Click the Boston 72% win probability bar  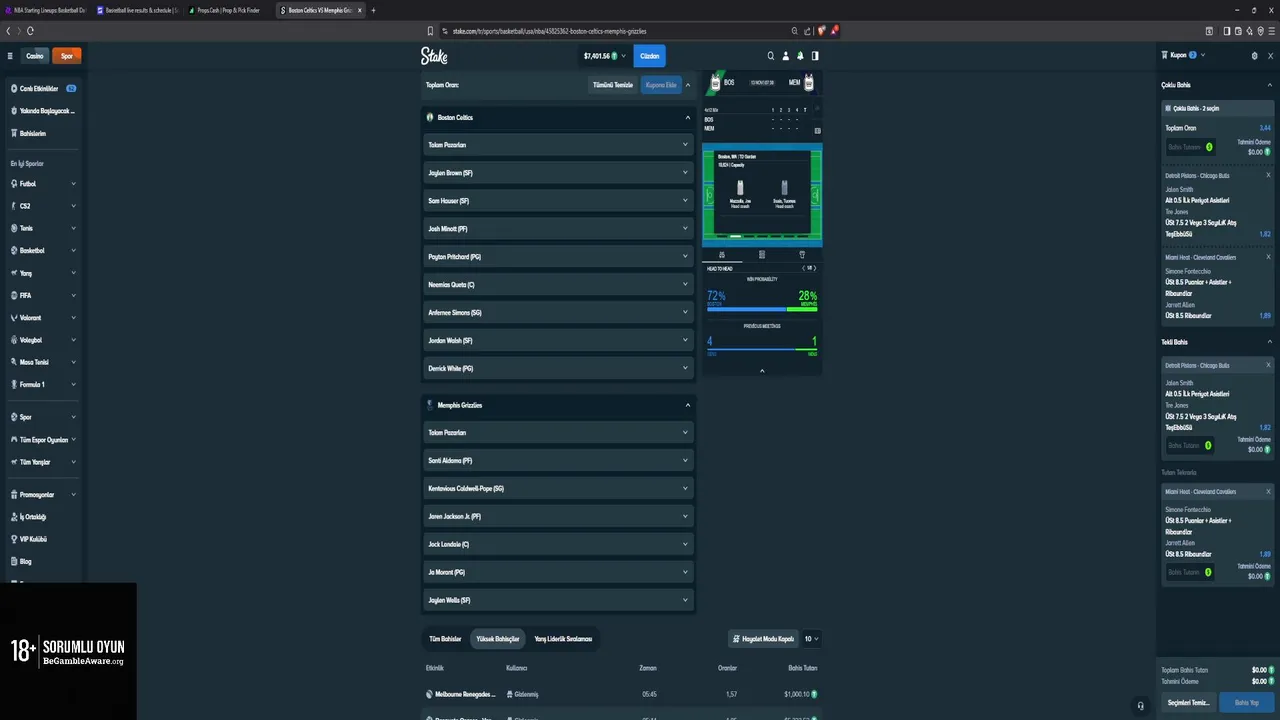coord(746,309)
